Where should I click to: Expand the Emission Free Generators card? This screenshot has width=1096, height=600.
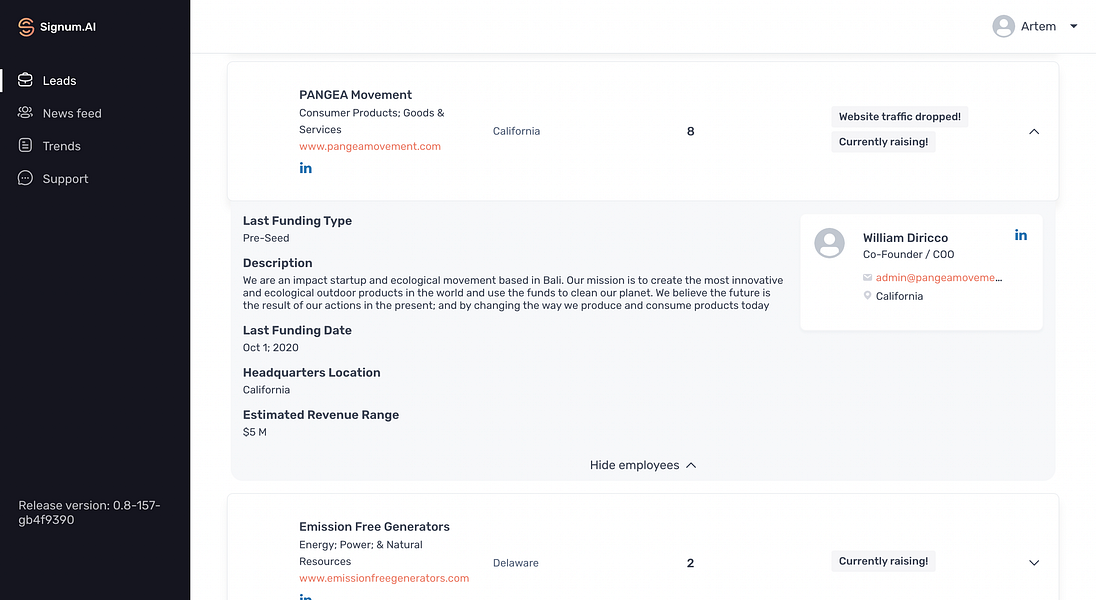[x=1034, y=562]
